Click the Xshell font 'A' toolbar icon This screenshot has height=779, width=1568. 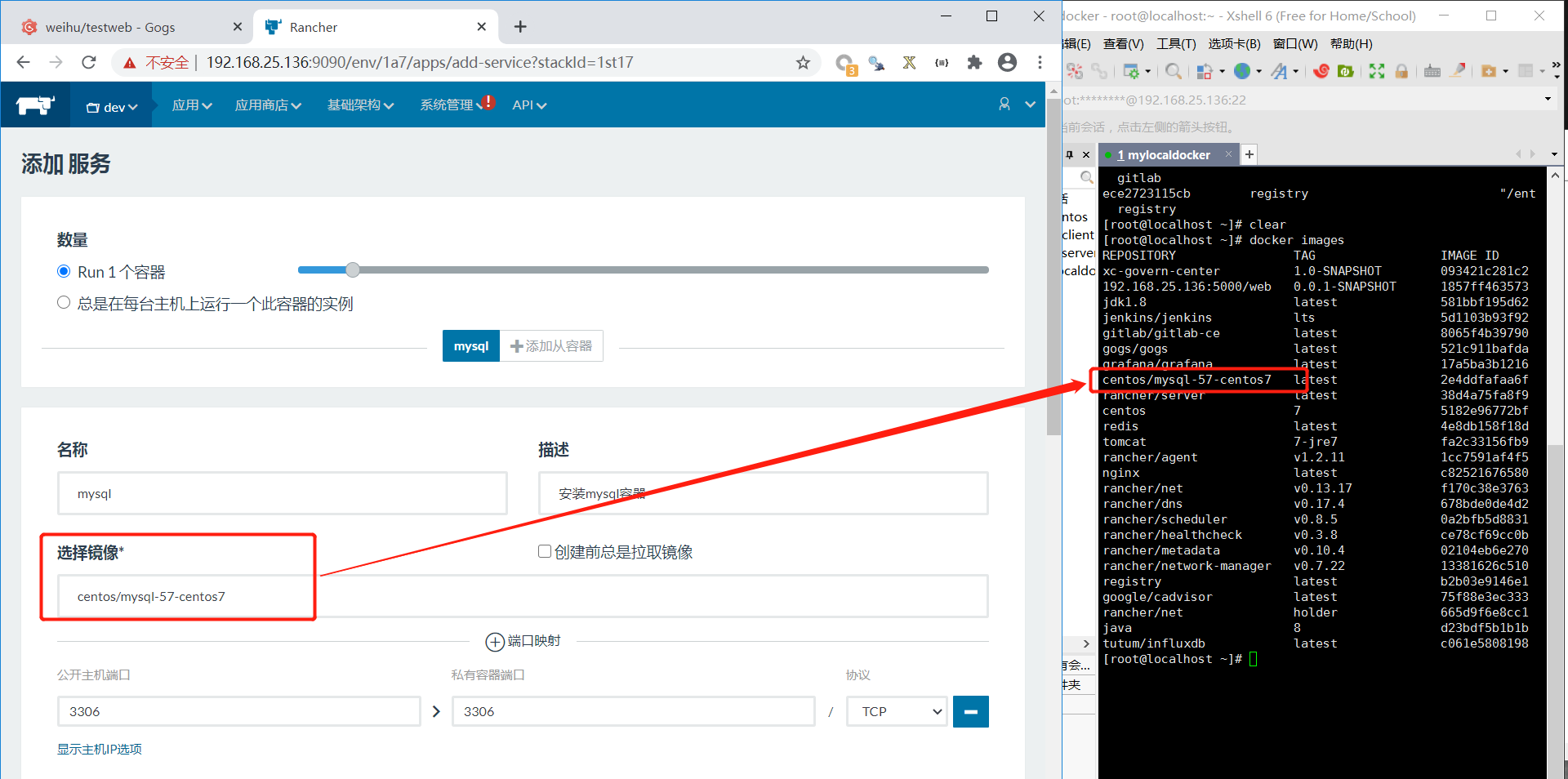(1279, 71)
